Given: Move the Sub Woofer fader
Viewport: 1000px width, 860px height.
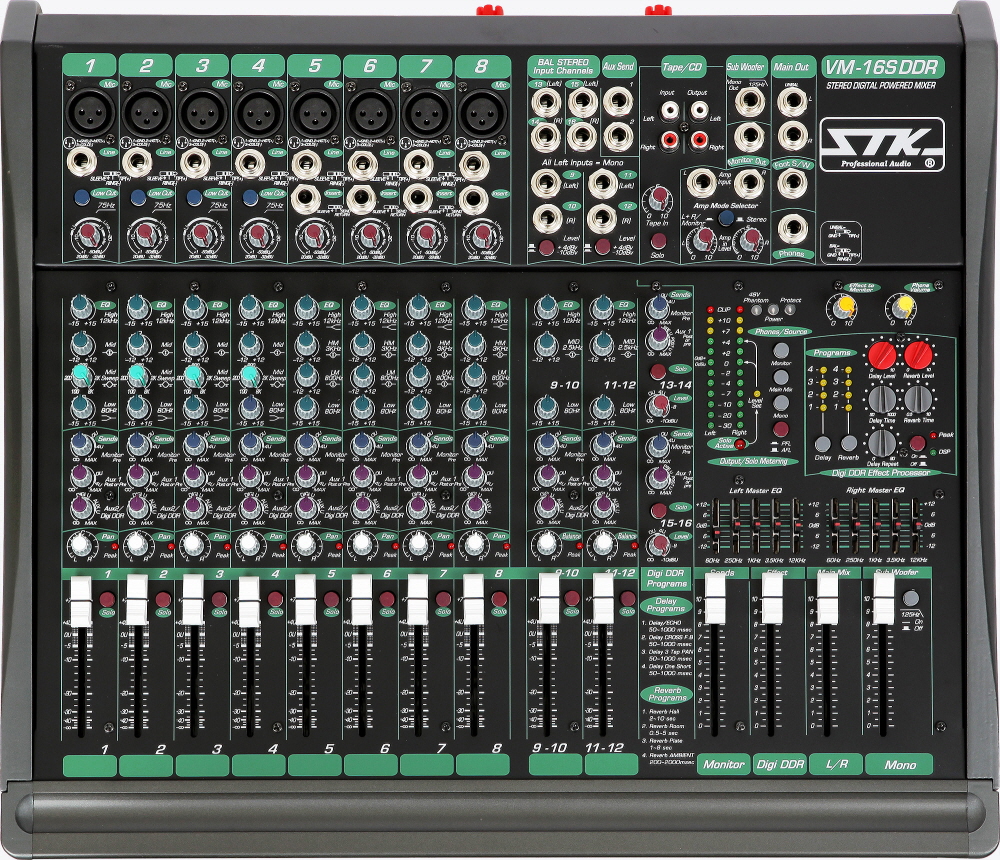Looking at the screenshot, I should point(884,599).
